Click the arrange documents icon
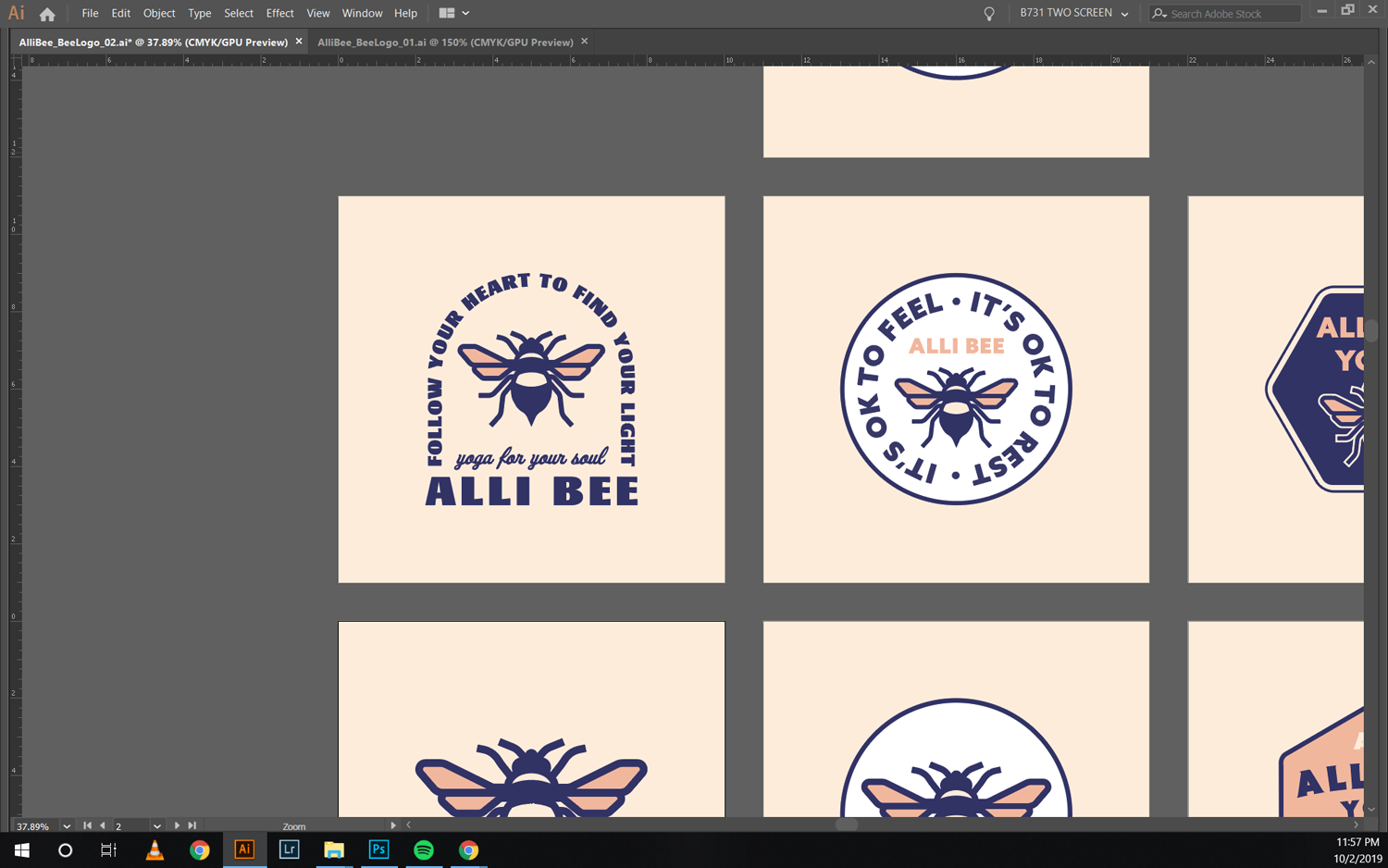The width and height of the screenshot is (1388, 868). [x=447, y=13]
